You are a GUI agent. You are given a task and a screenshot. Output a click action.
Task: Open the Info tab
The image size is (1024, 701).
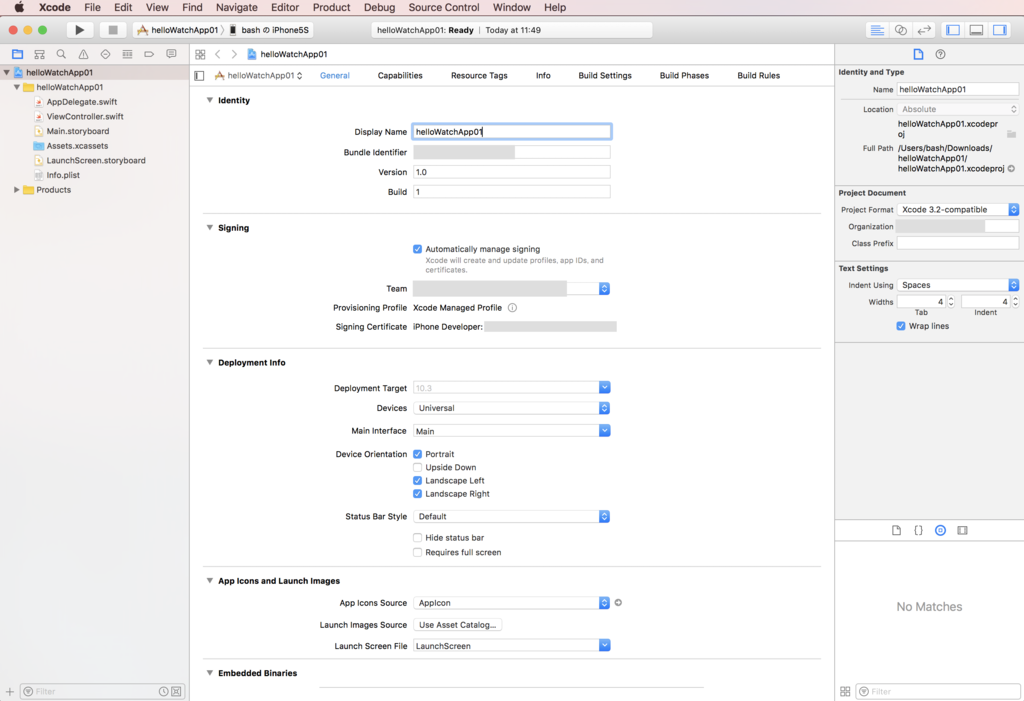[x=543, y=76]
